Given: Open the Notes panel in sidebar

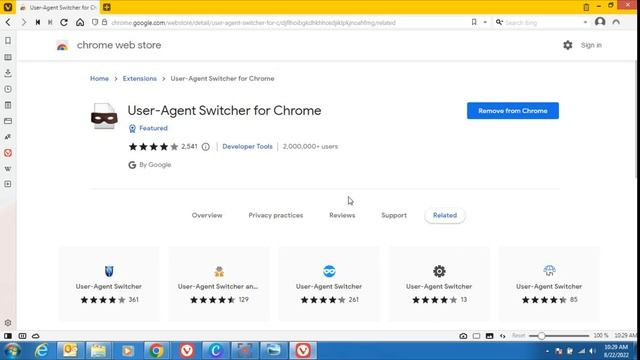Looking at the screenshot, I should 8,105.
